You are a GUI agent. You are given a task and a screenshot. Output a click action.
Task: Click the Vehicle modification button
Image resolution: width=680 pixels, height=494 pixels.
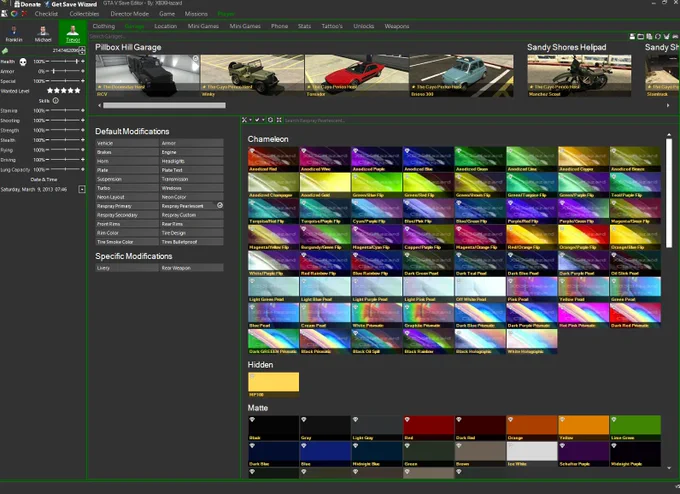127,143
